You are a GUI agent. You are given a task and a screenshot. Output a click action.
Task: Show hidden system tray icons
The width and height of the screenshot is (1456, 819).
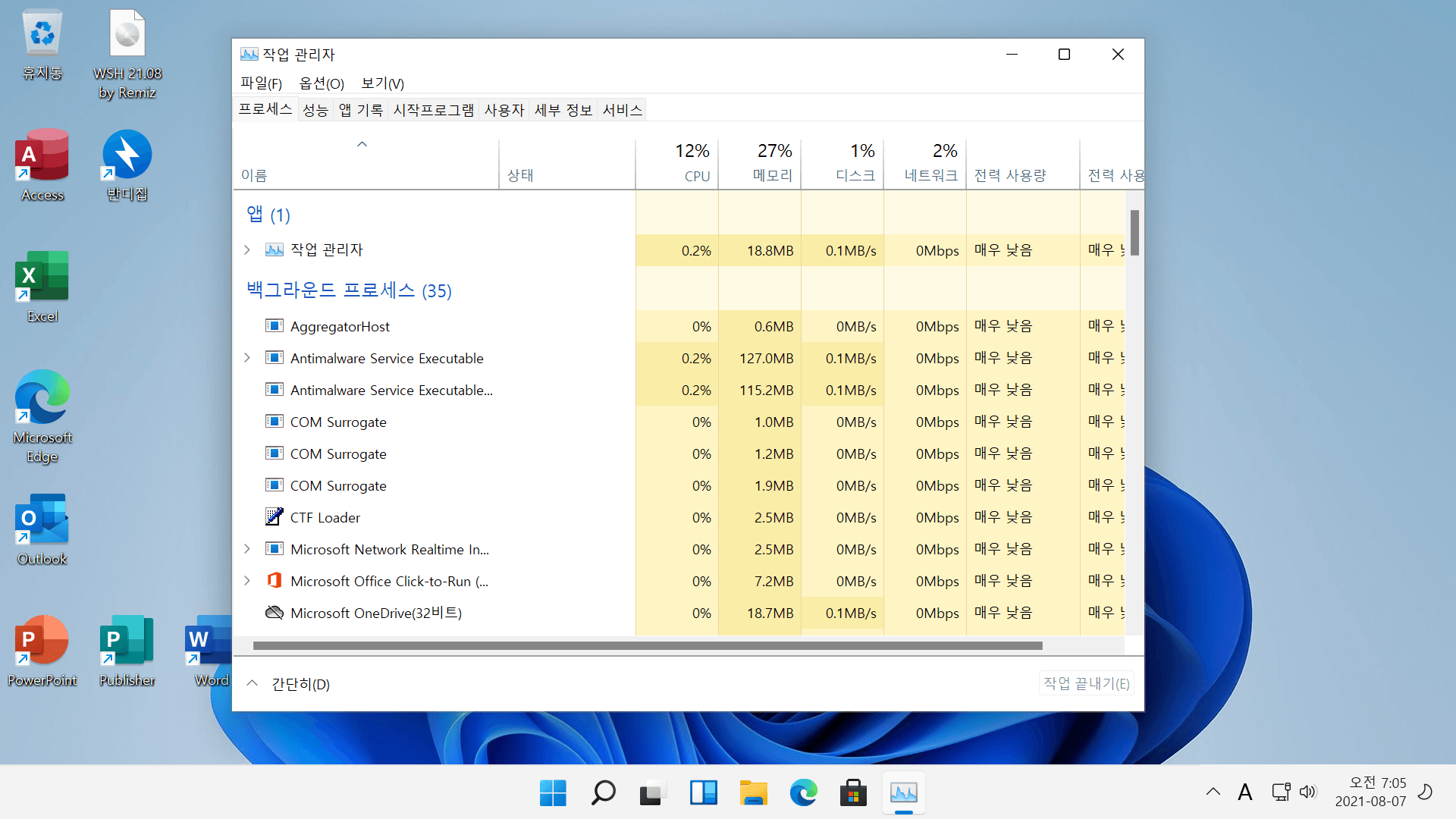point(1213,792)
